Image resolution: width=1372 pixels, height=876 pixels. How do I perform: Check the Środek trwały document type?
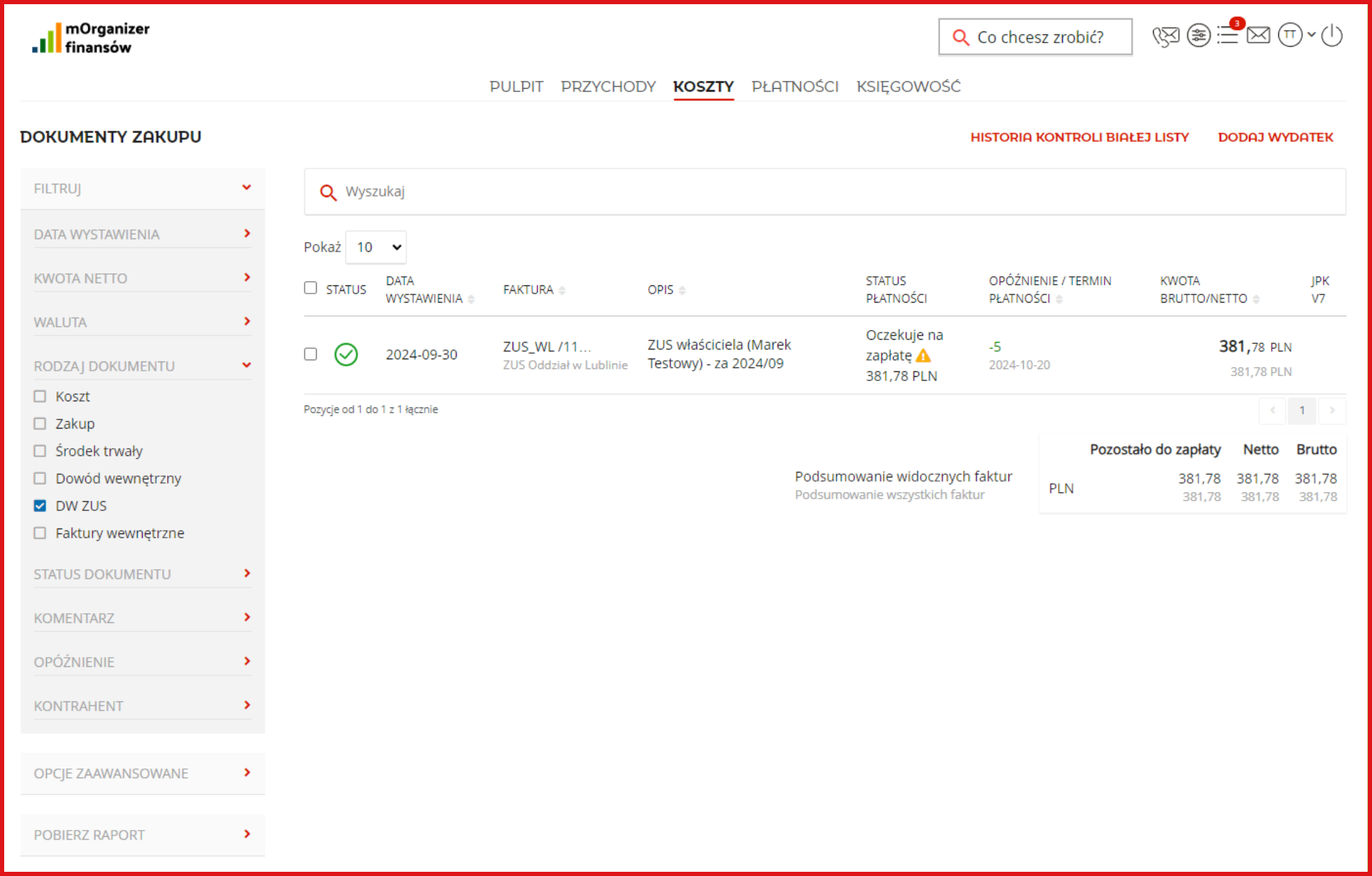(40, 451)
